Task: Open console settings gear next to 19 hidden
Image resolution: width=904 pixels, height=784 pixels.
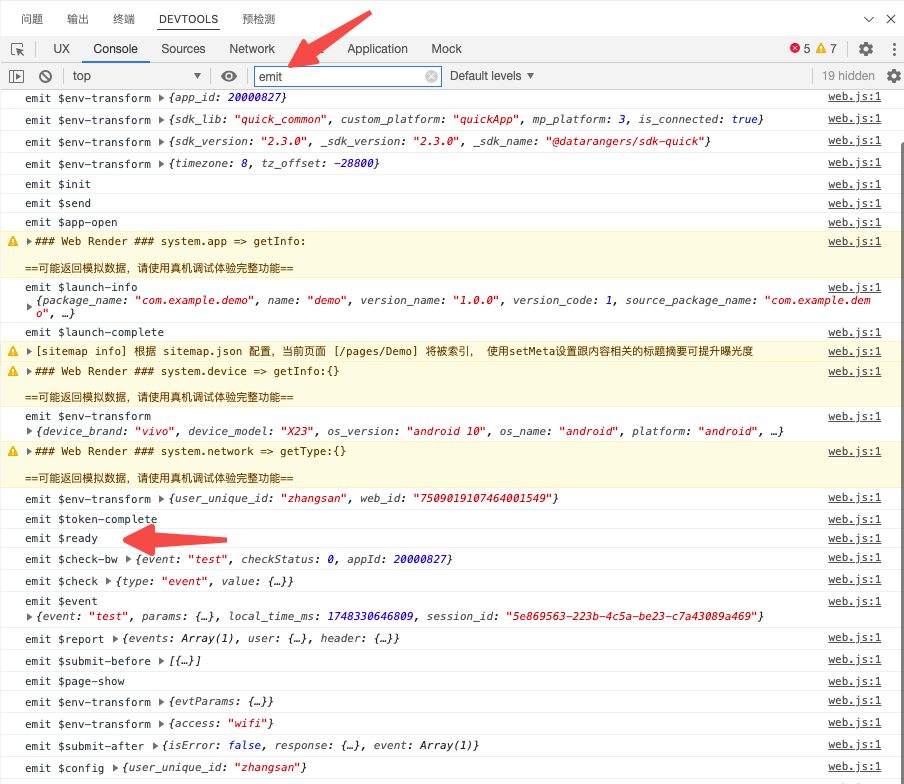Action: 894,76
